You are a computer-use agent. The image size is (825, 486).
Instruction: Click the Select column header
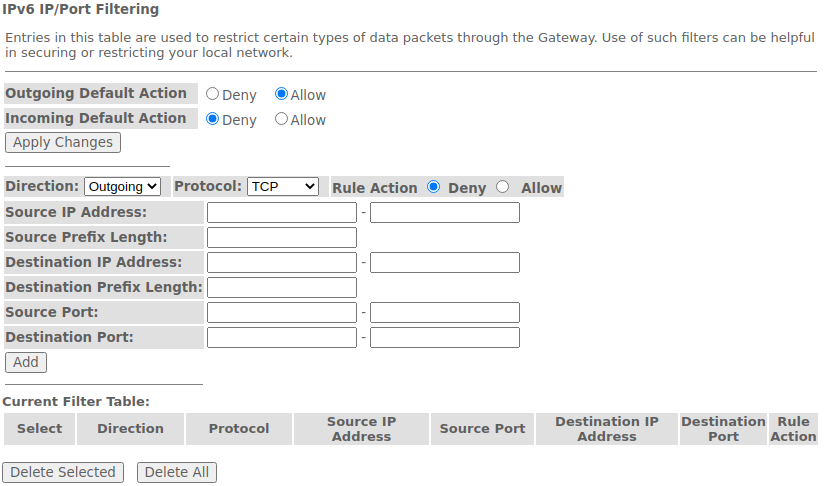pos(40,429)
